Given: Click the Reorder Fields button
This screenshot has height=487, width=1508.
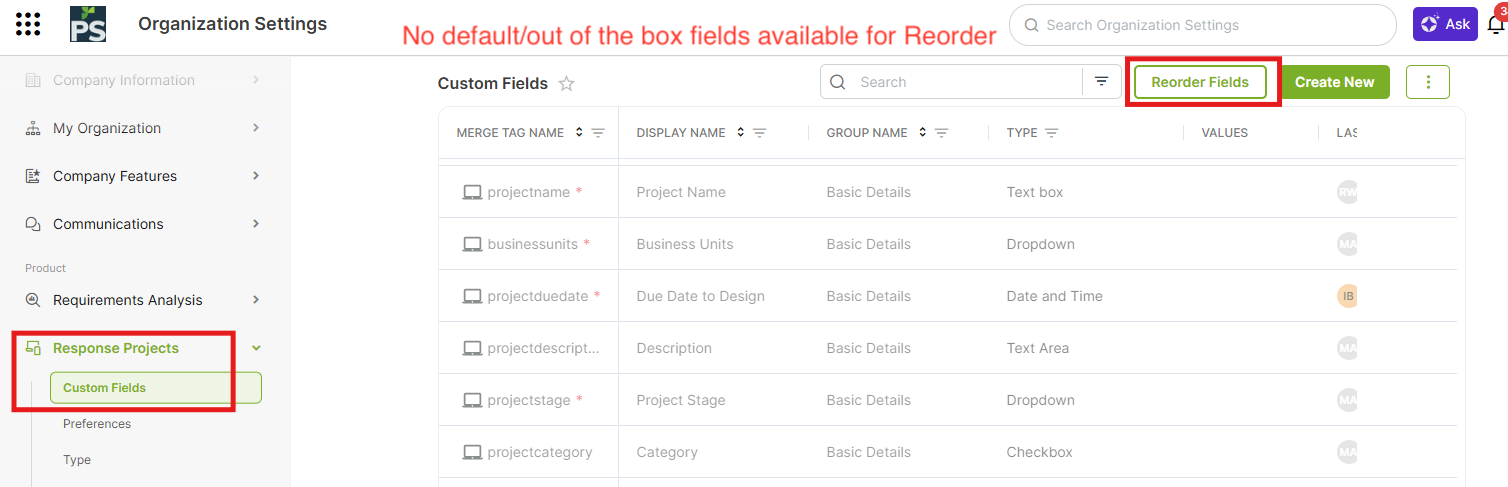Looking at the screenshot, I should point(1200,82).
